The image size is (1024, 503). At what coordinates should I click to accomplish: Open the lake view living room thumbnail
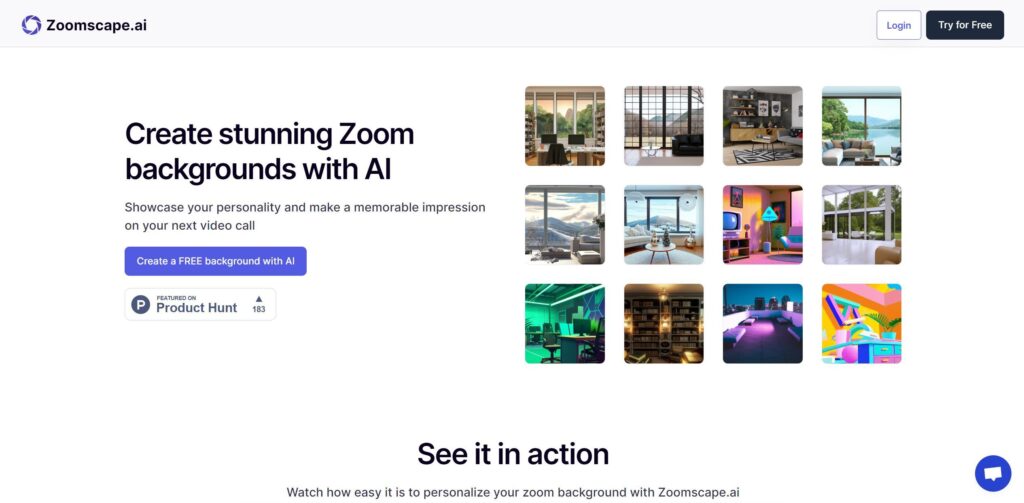(861, 126)
